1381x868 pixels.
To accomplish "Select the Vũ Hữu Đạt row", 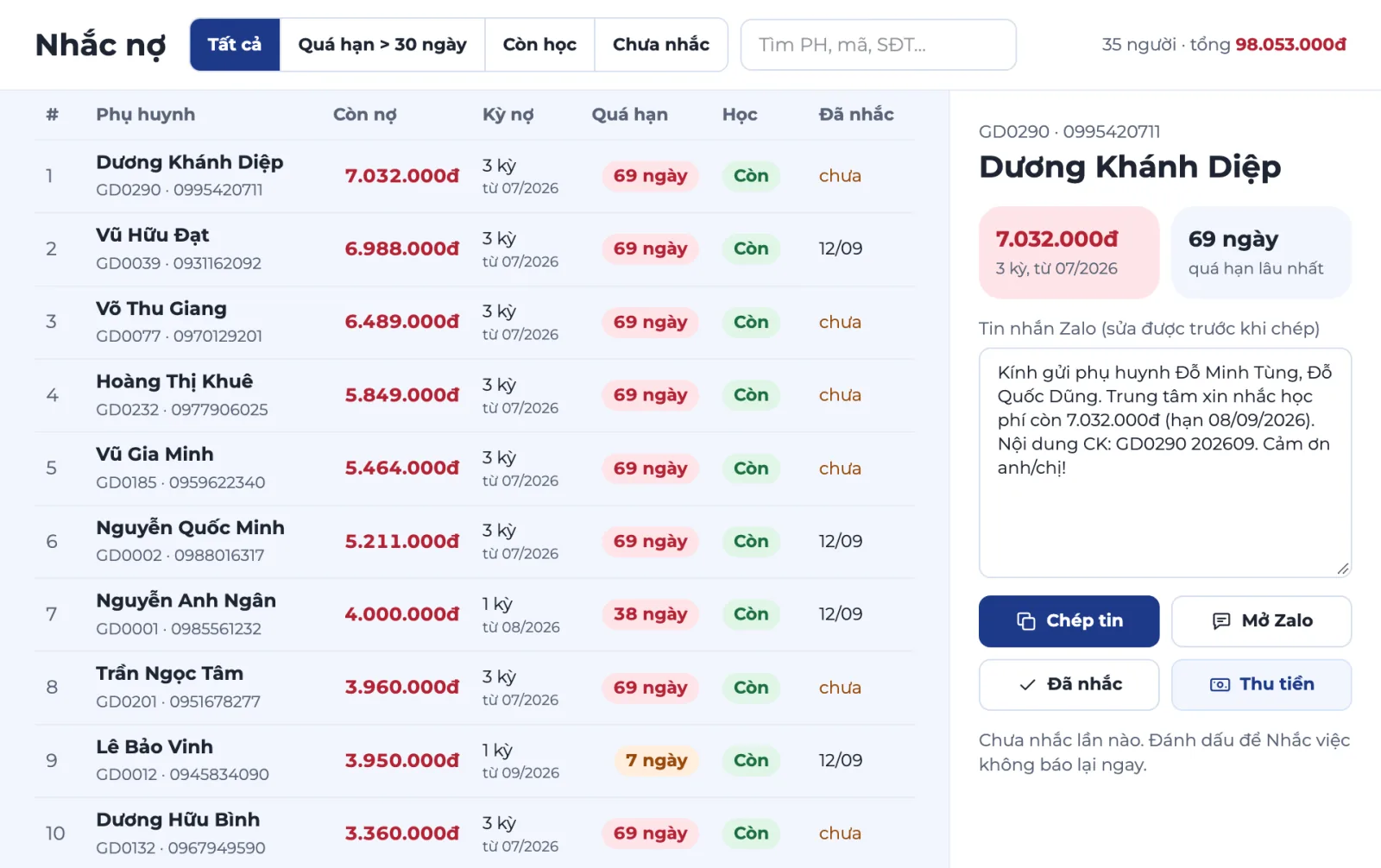I will click(475, 249).
